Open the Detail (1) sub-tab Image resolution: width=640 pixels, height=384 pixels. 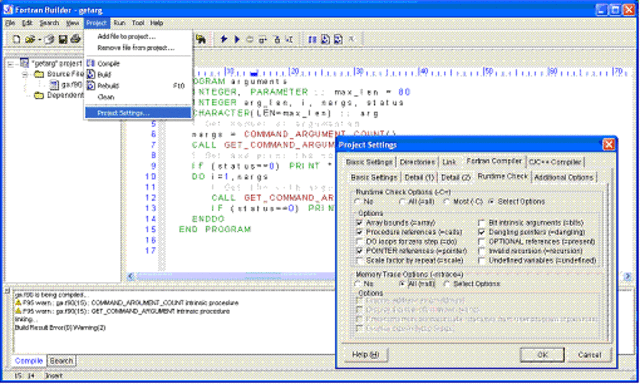[x=419, y=178]
